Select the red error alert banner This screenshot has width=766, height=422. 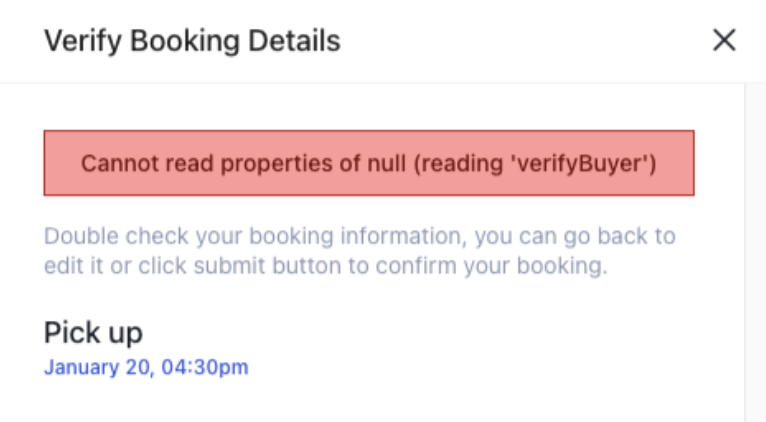[368, 163]
